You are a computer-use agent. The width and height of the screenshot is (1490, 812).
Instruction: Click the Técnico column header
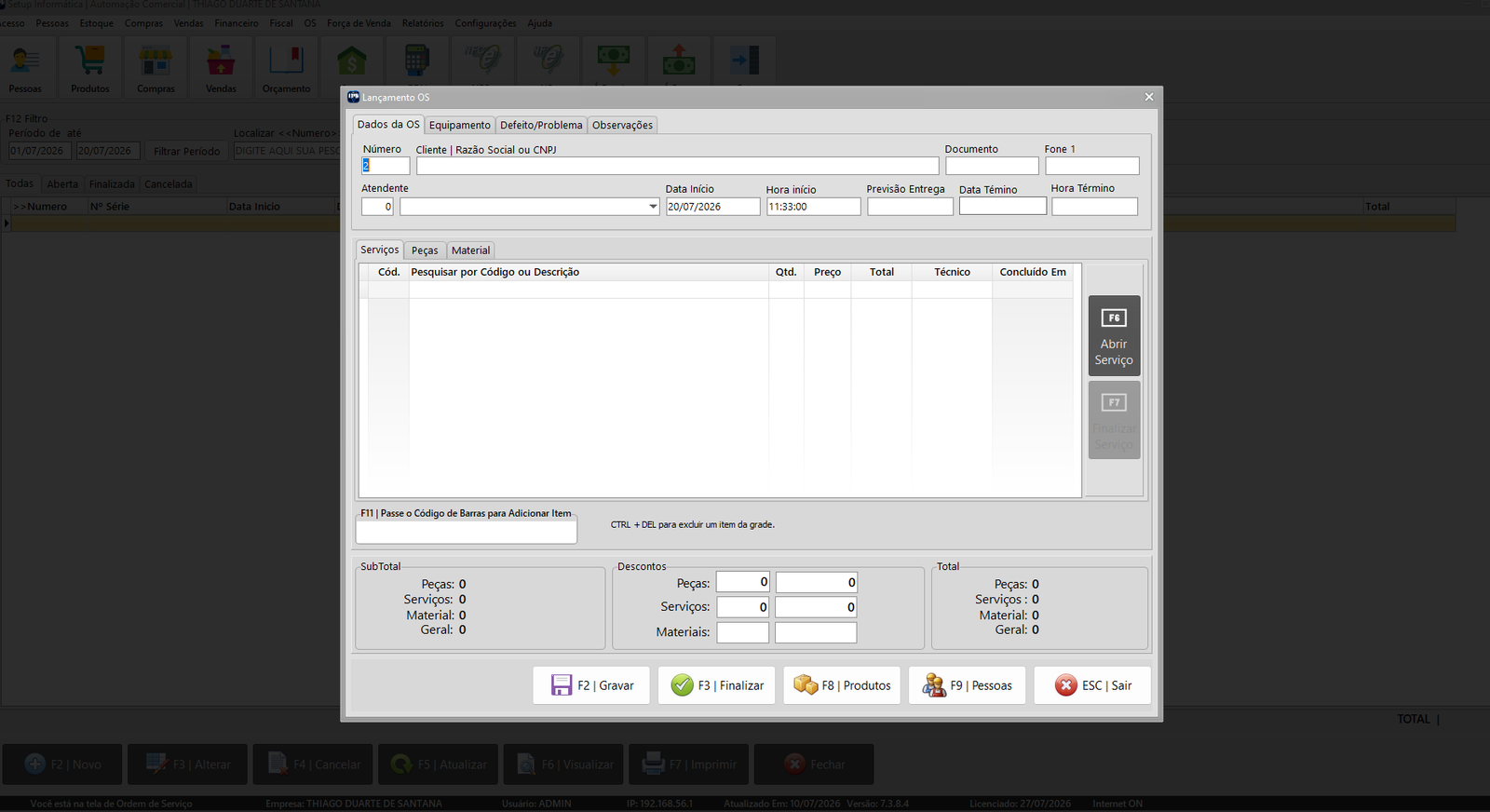coord(952,272)
